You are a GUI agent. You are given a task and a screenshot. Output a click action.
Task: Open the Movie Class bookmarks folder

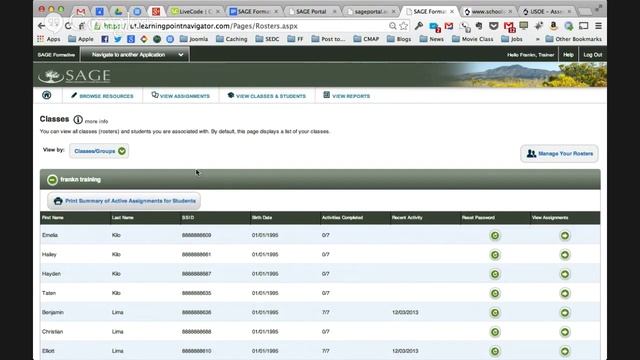pyautogui.click(x=473, y=39)
